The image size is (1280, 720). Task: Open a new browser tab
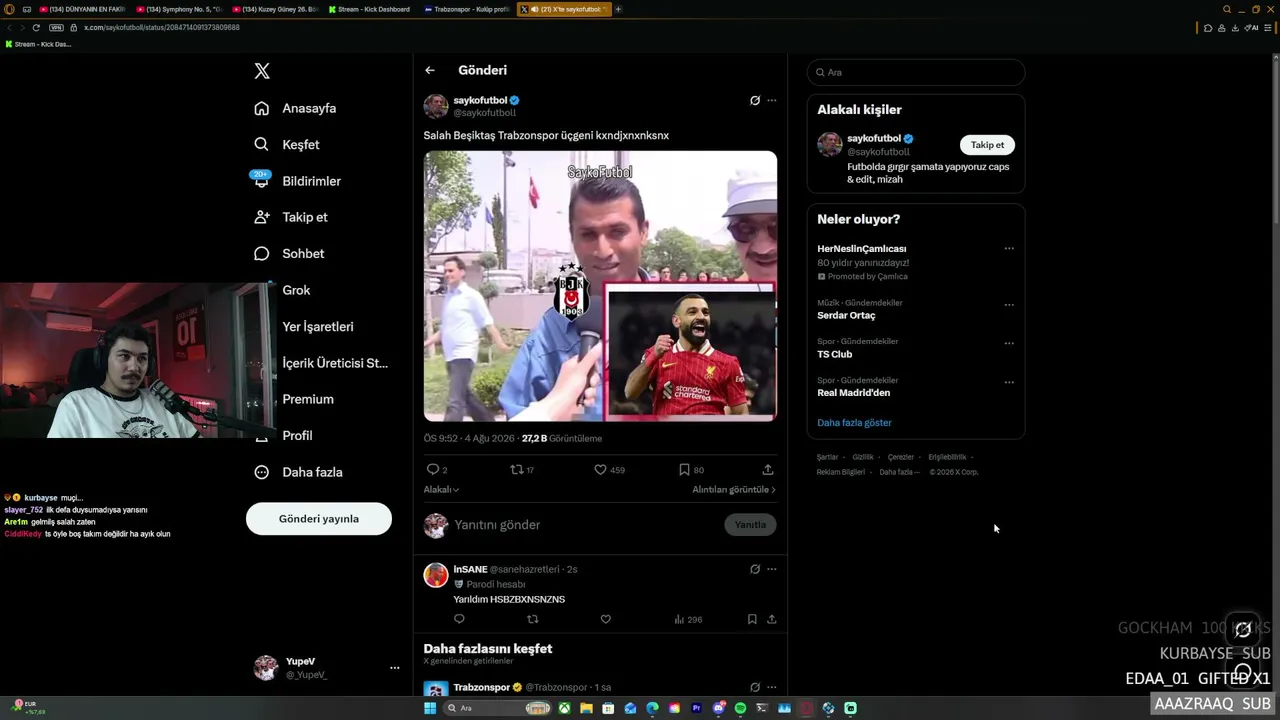[618, 9]
